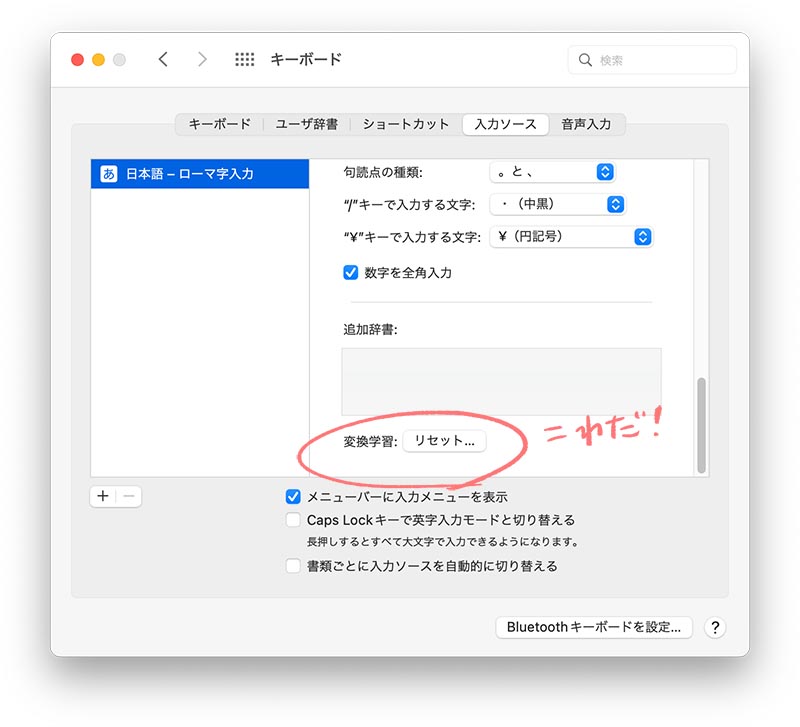The width and height of the screenshot is (800, 727).
Task: Switch to the ユーザ辞書 tab
Action: pyautogui.click(x=303, y=125)
